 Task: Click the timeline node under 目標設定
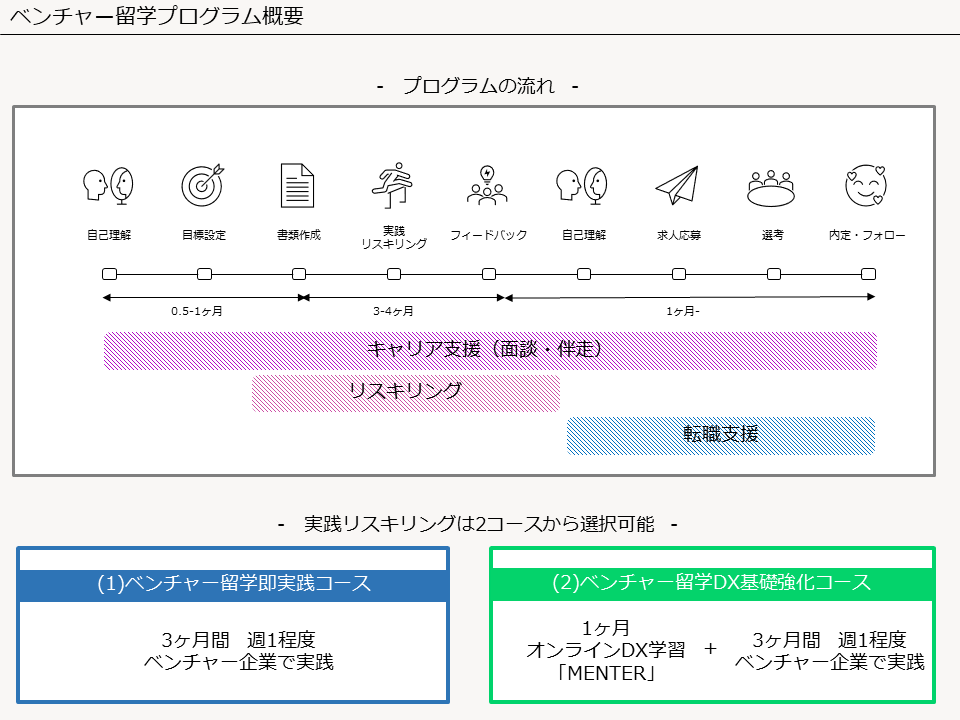[204, 274]
